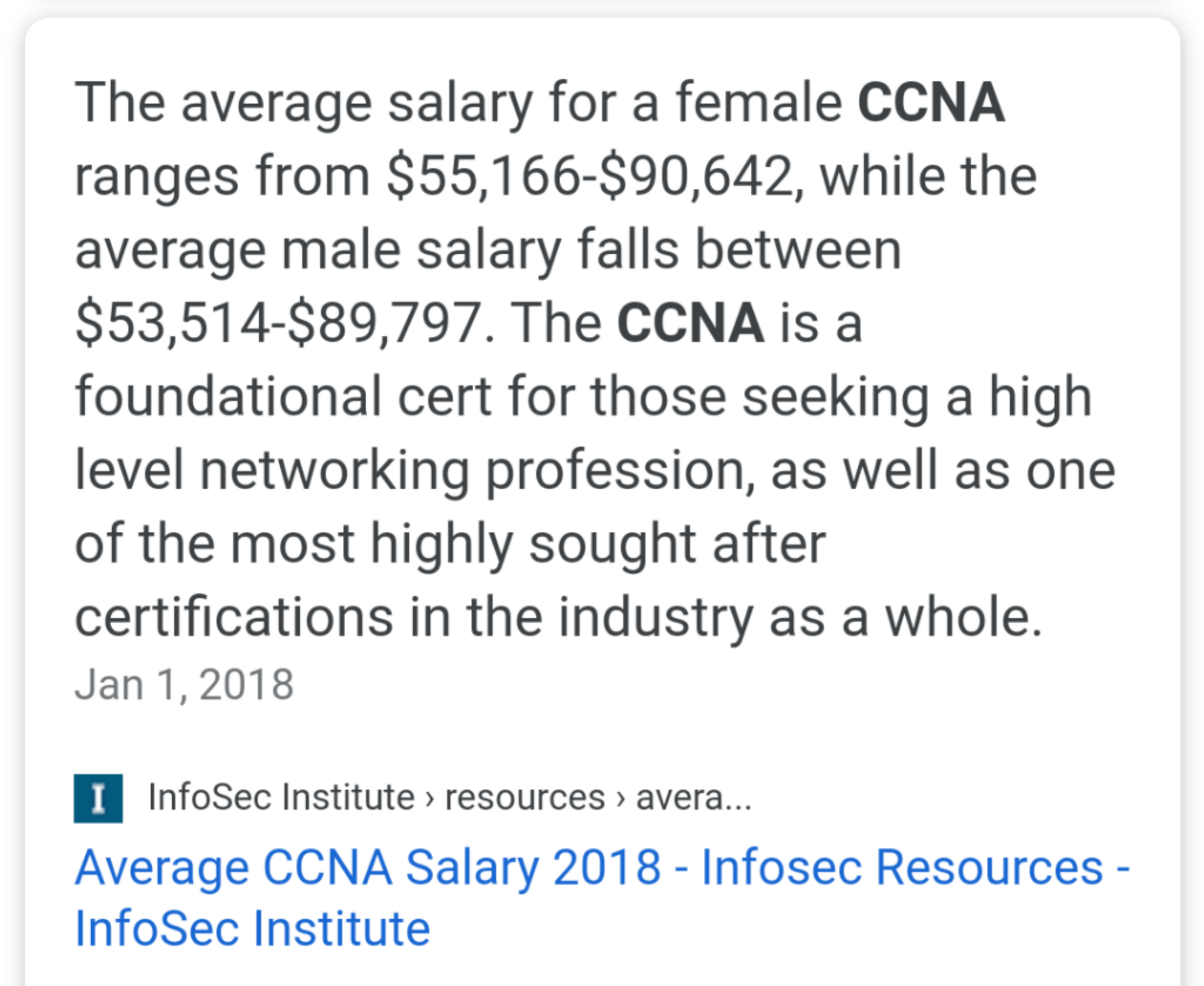Click the $55,166-$90,642 salary range text
This screenshot has width=1204, height=986.
pos(594,176)
